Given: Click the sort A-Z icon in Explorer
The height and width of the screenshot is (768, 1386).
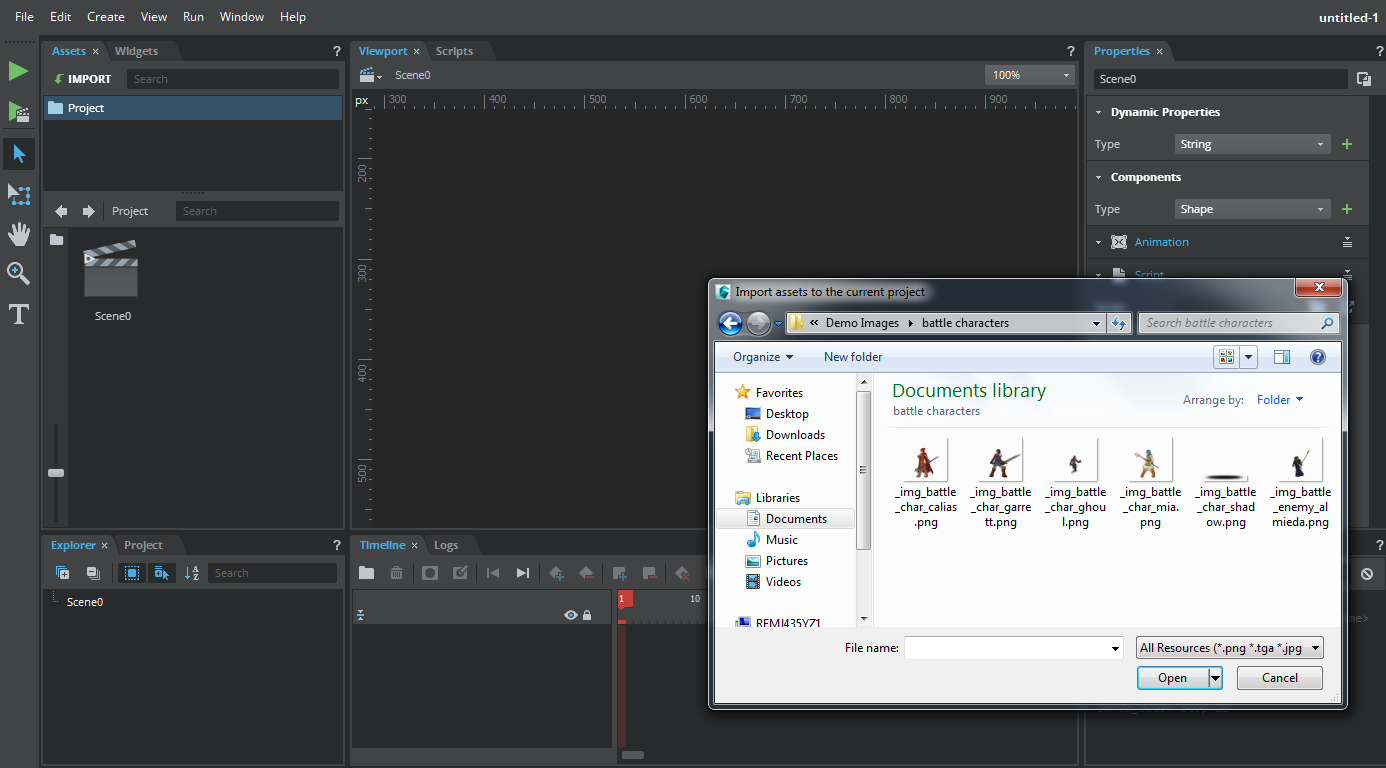Looking at the screenshot, I should pyautogui.click(x=192, y=573).
